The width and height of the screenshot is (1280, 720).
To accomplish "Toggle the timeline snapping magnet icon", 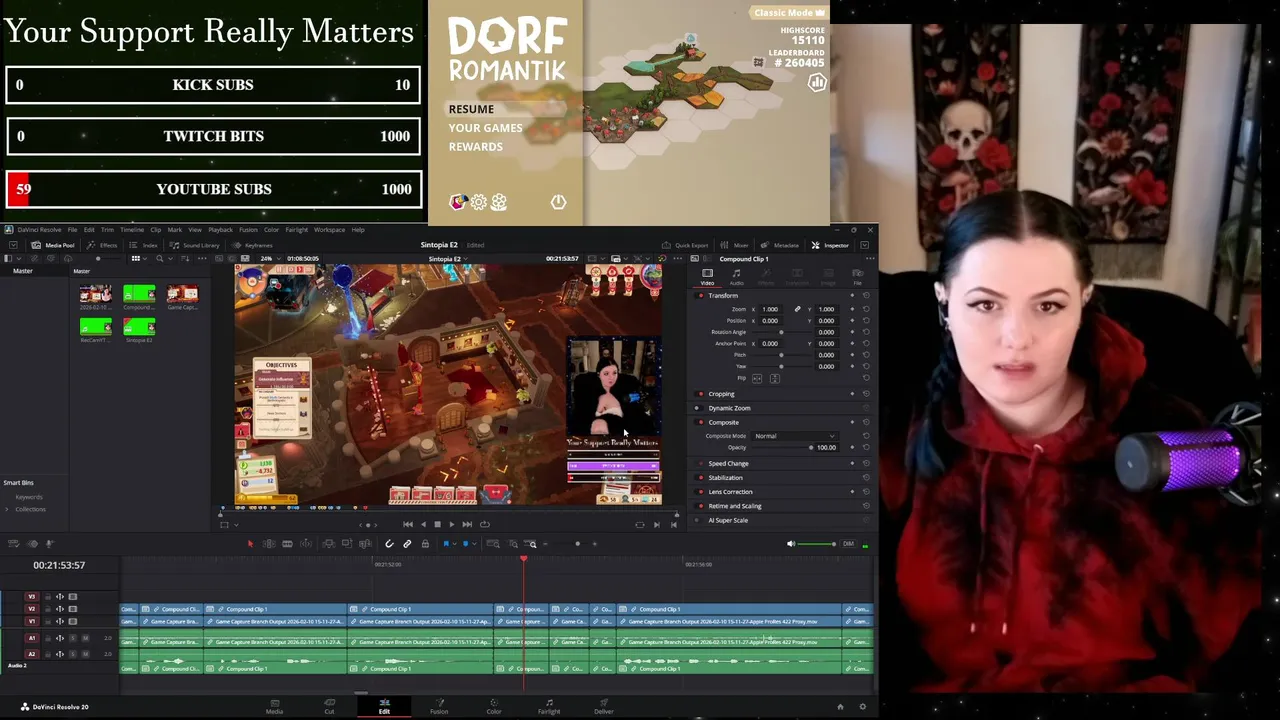I will coord(389,544).
